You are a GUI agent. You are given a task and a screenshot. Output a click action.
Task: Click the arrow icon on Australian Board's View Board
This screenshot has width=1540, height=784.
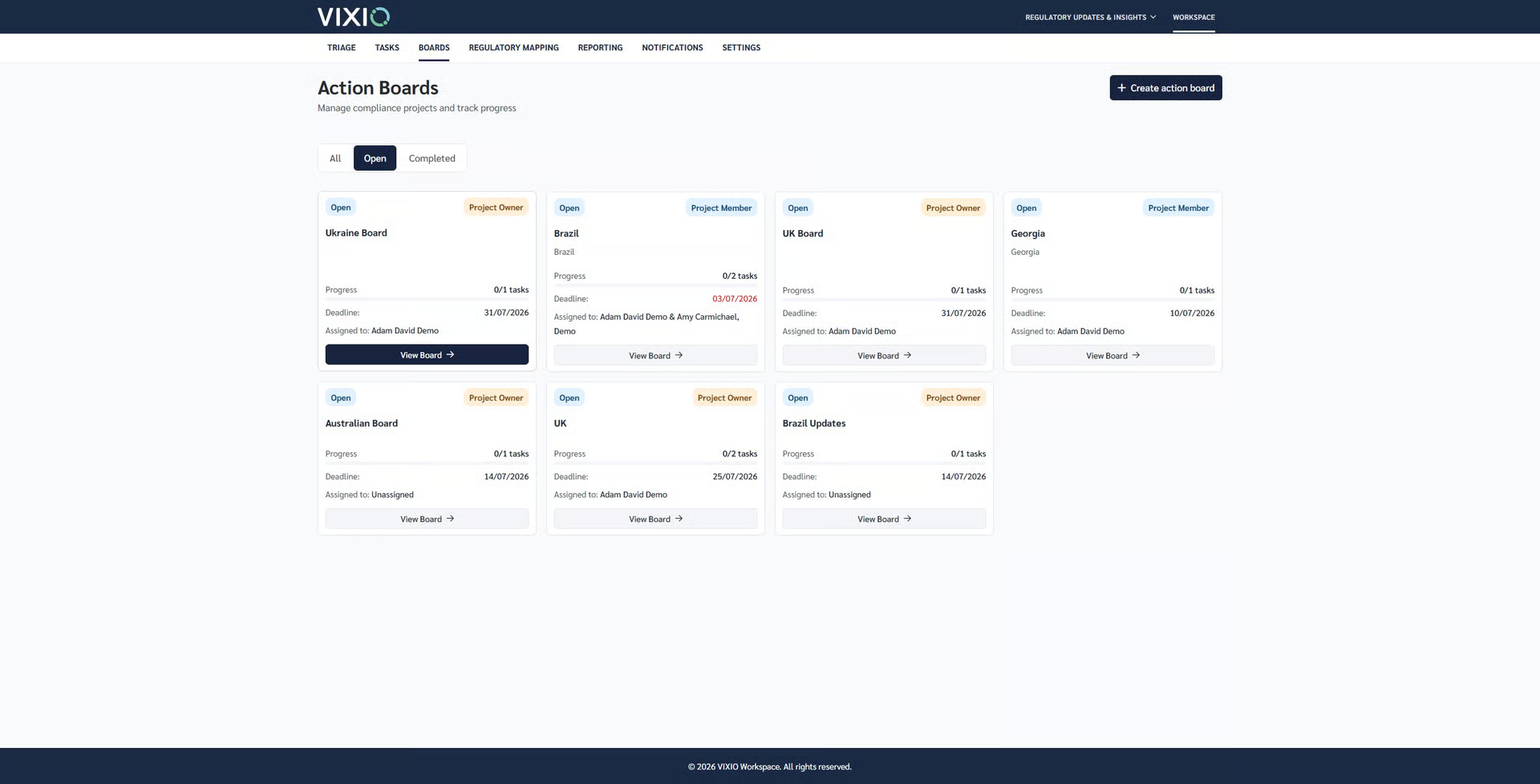pos(450,519)
